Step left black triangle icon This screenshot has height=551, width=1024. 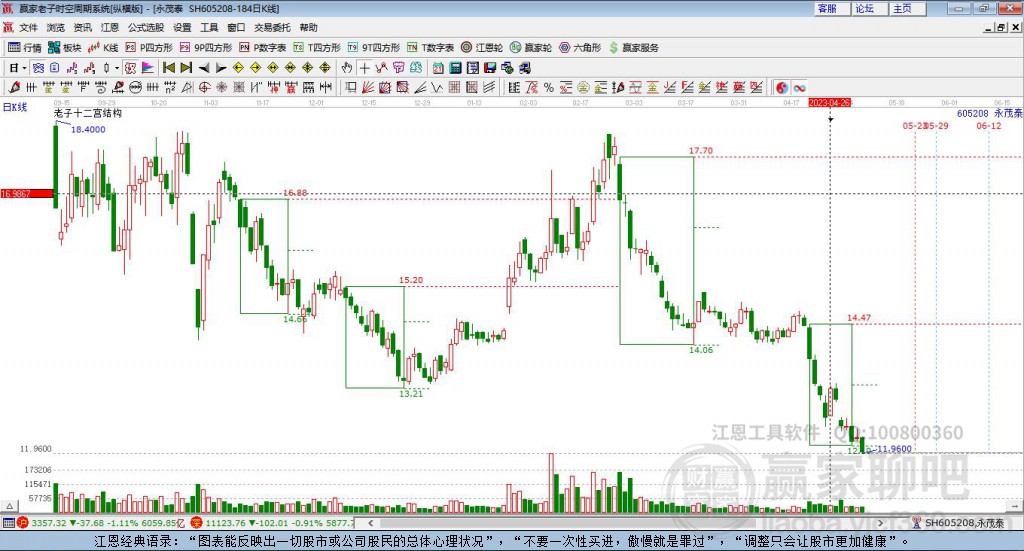[204, 68]
